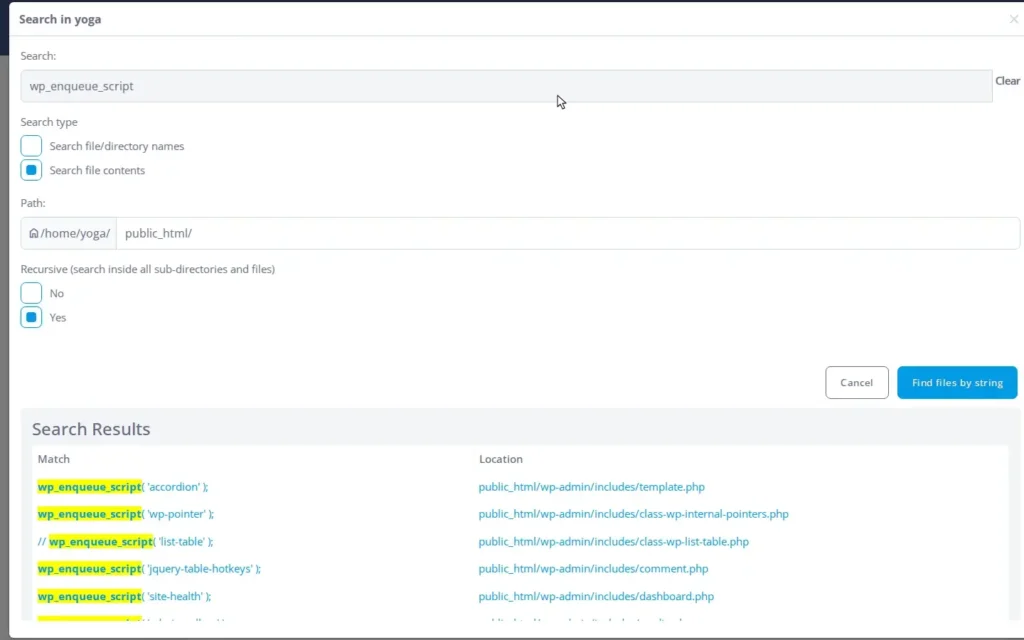Choose No for recursive search
Image resolution: width=1024 pixels, height=640 pixels.
31,293
